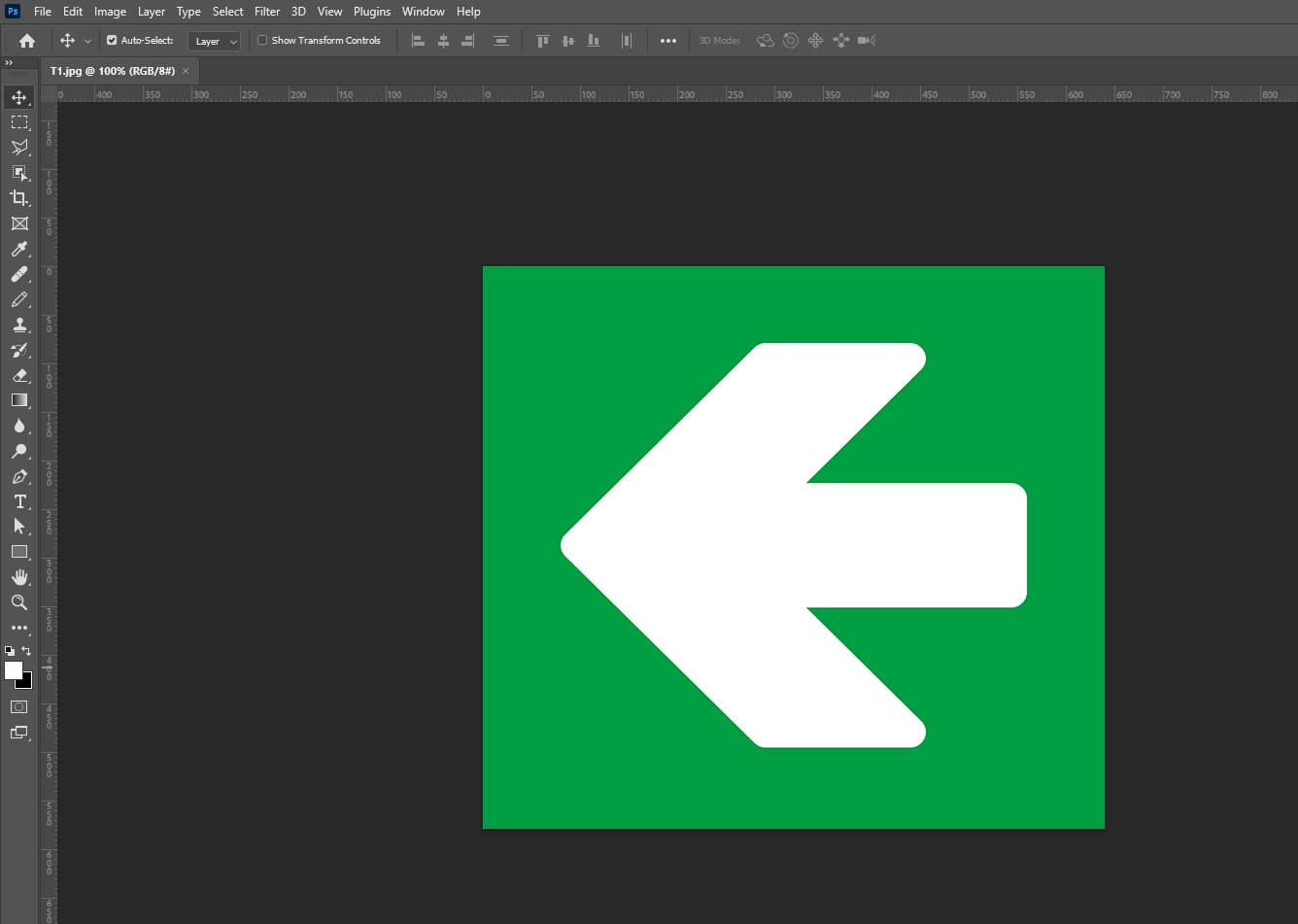Enable Show Transform Controls checkbox
Viewport: 1298px width, 924px height.
point(262,41)
